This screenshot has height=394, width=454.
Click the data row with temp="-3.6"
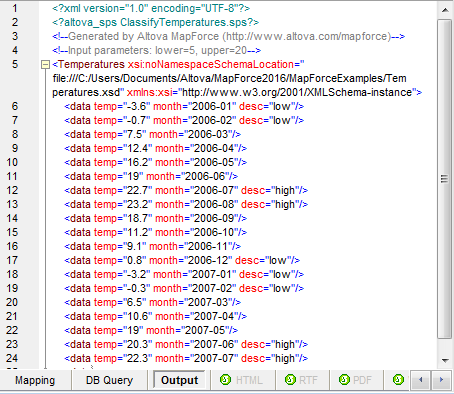[x=184, y=106]
